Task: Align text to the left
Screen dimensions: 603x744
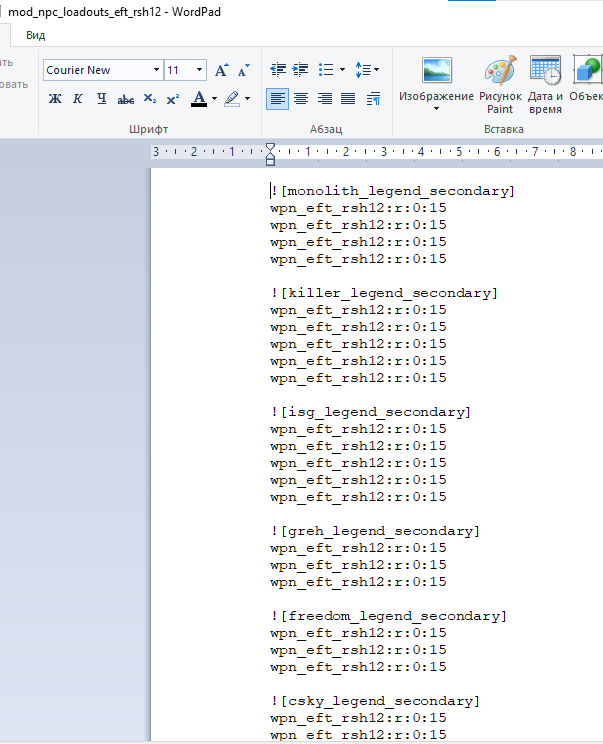Action: tap(278, 99)
